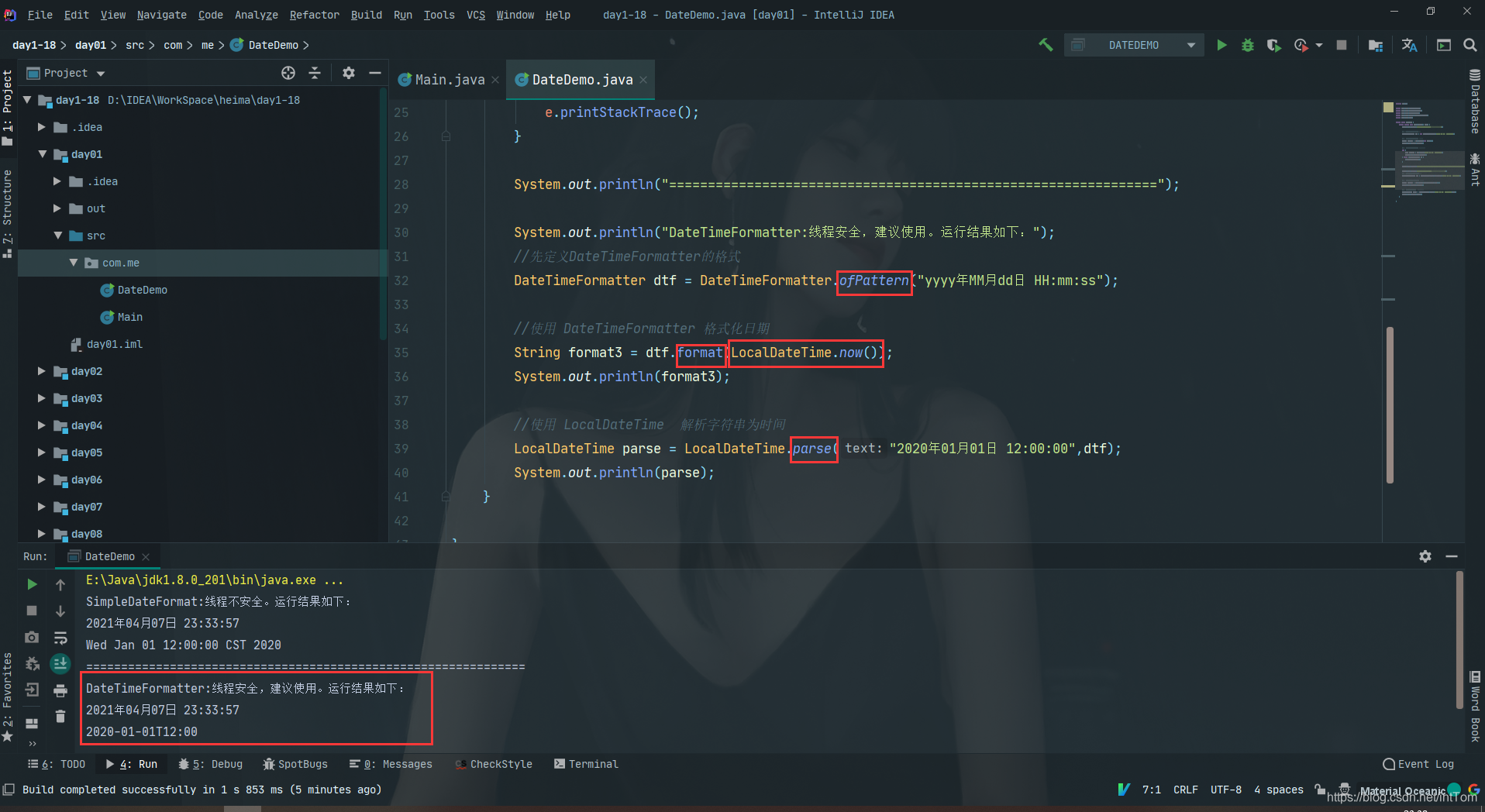
Task: Toggle Build Project with the hammer icon
Action: tap(1045, 45)
